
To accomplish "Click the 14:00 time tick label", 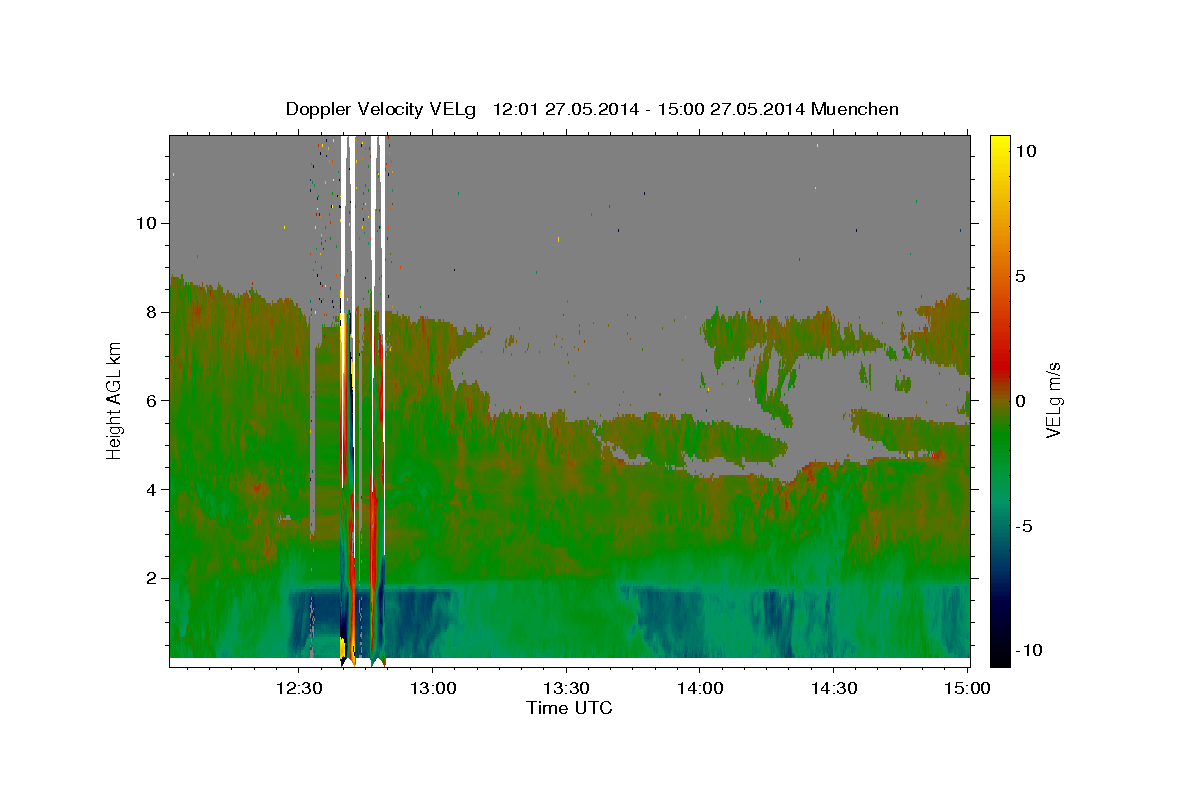I will (x=699, y=688).
